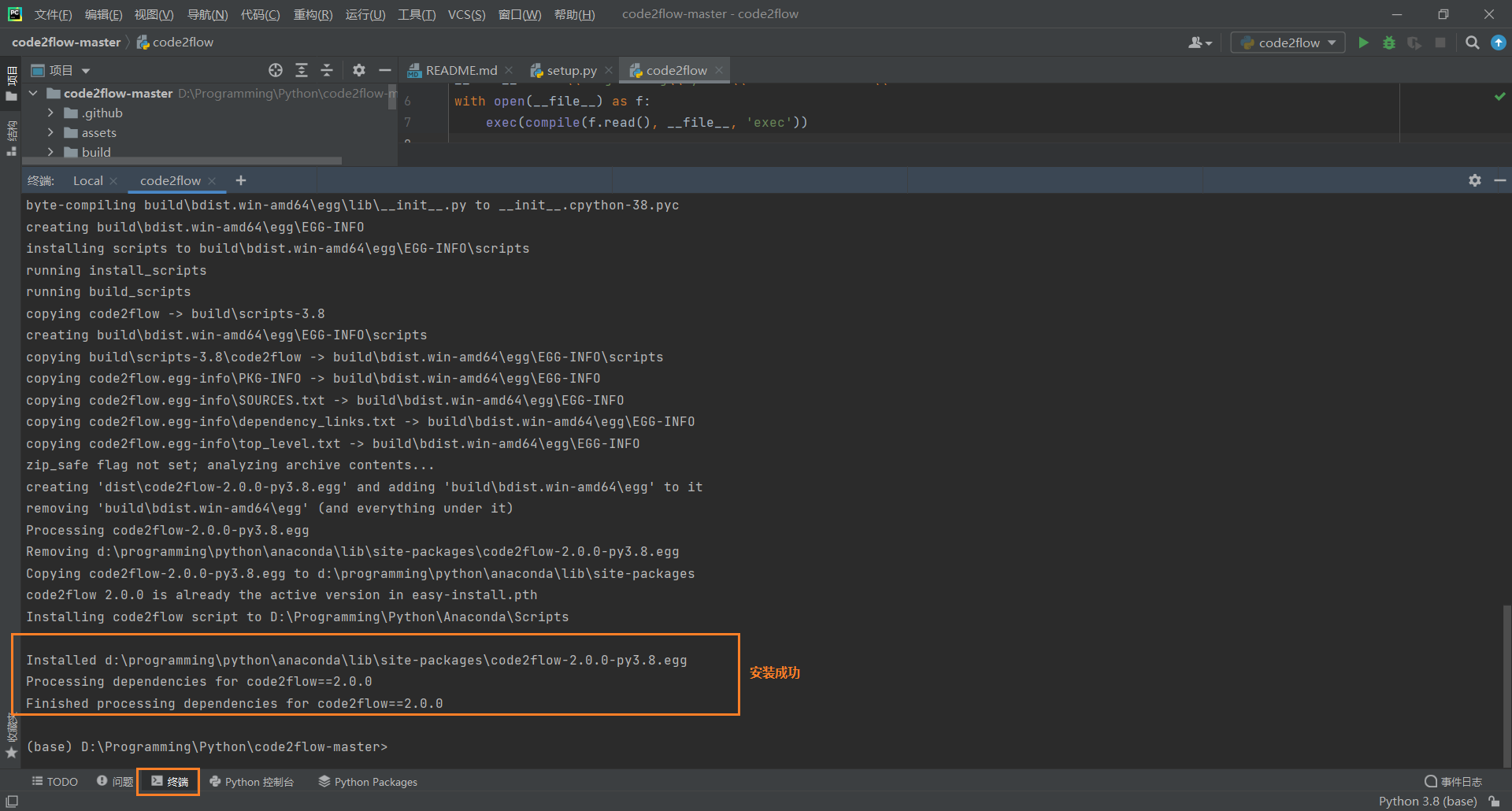Open the TODO tool window
The width and height of the screenshot is (1512, 811).
tap(54, 781)
